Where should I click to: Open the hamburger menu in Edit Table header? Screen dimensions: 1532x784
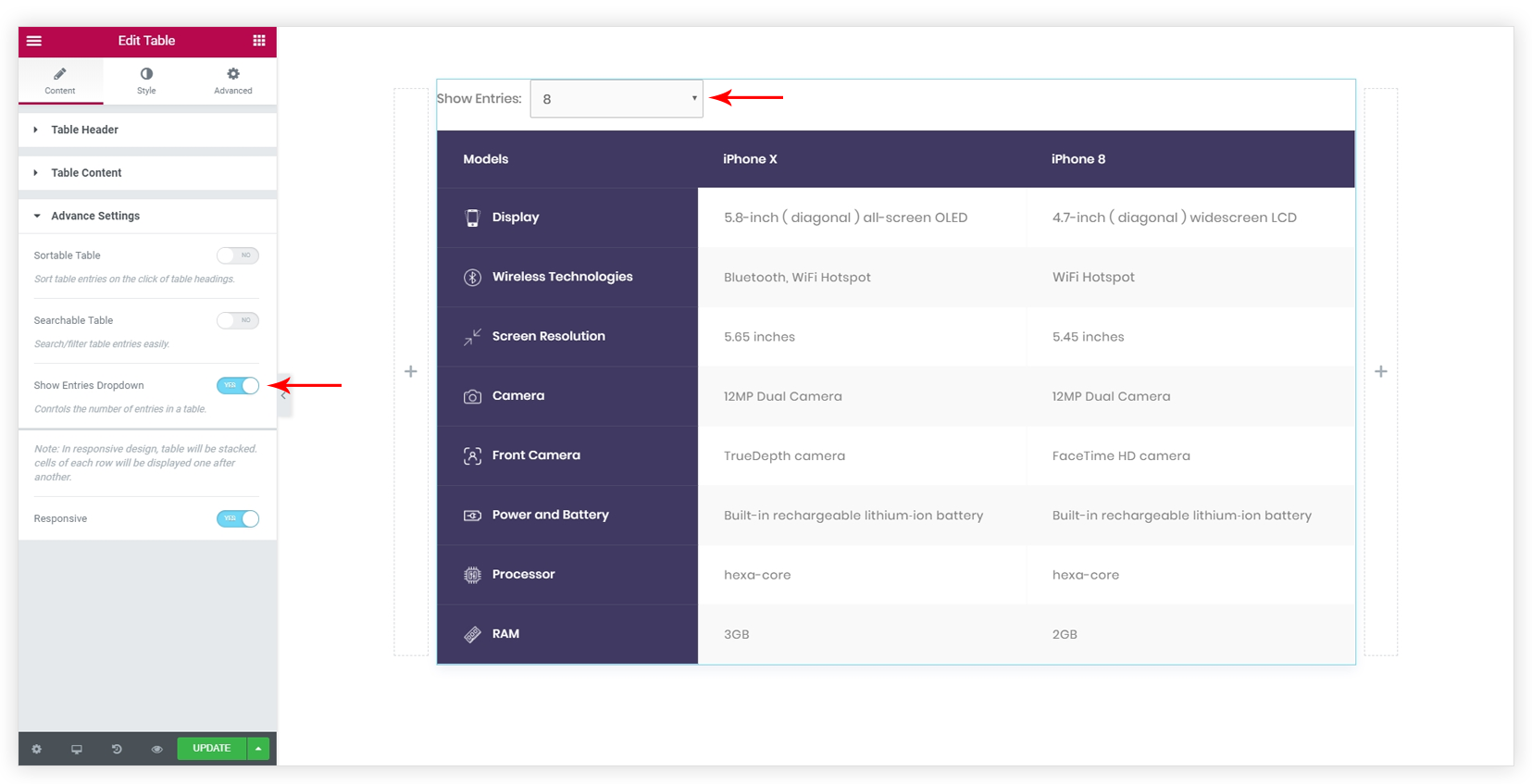(x=34, y=41)
